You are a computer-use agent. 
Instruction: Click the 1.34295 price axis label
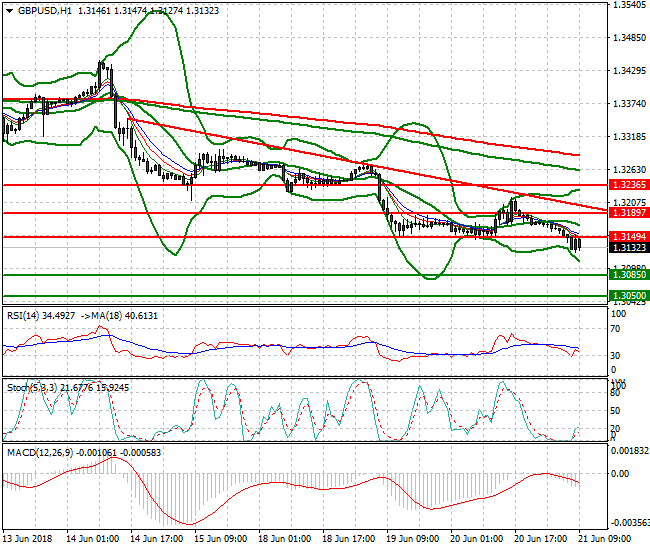click(629, 70)
